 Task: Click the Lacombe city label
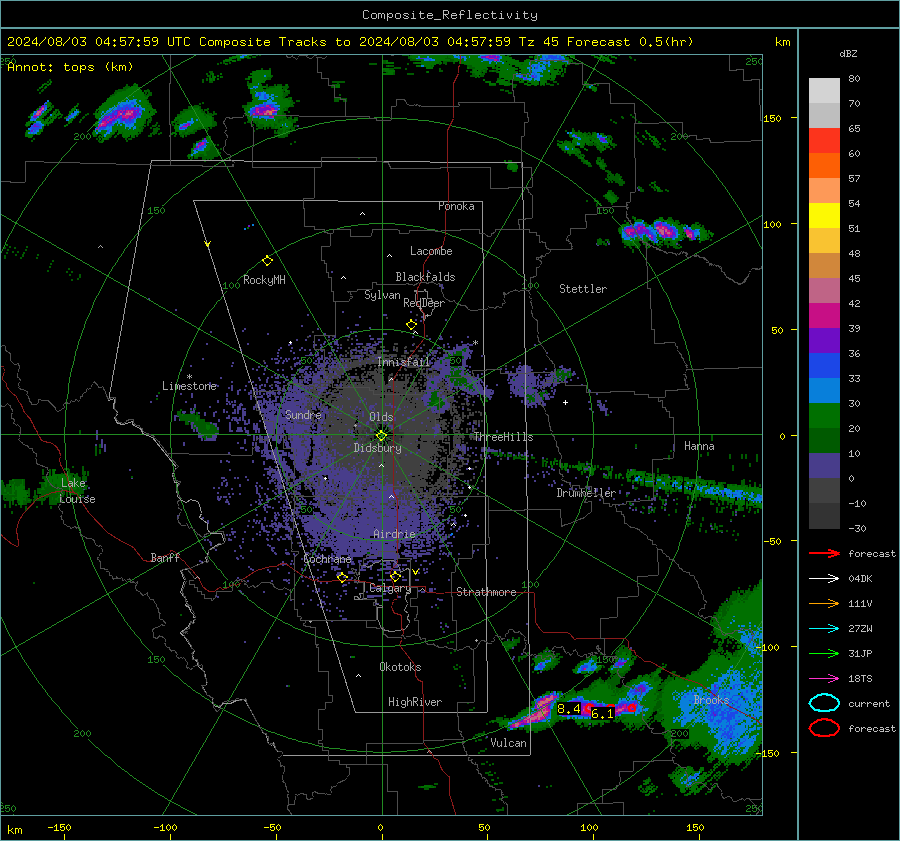tap(431, 251)
